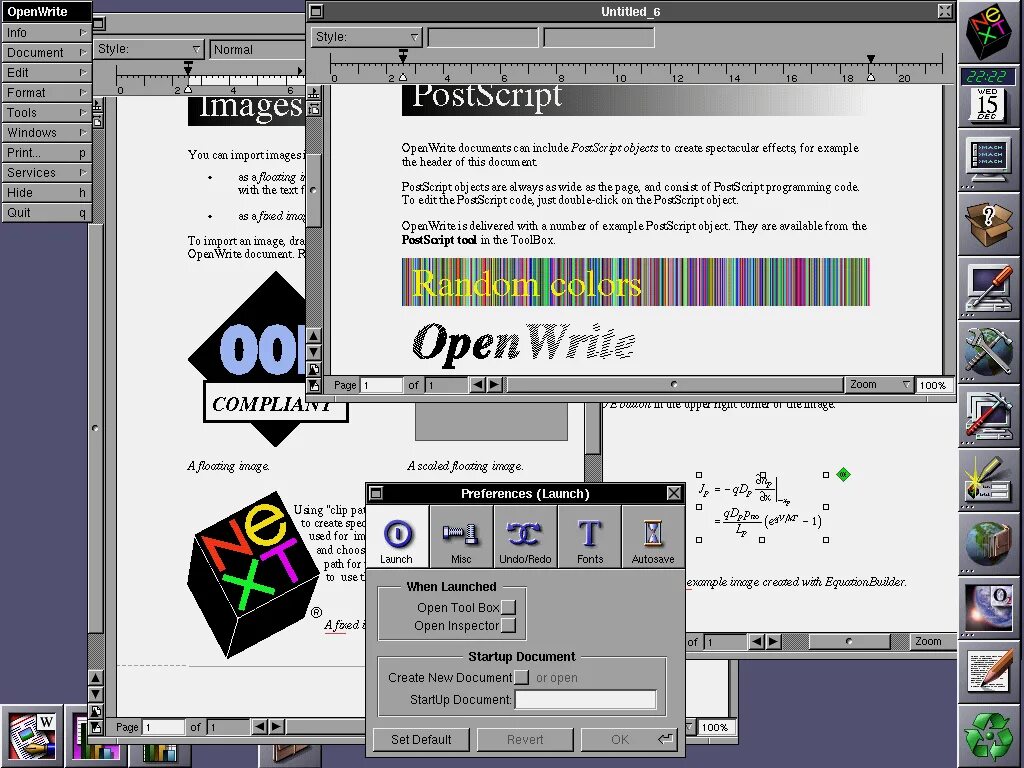Launch the globe with book dock icon
This screenshot has height=768, width=1024.
989,544
